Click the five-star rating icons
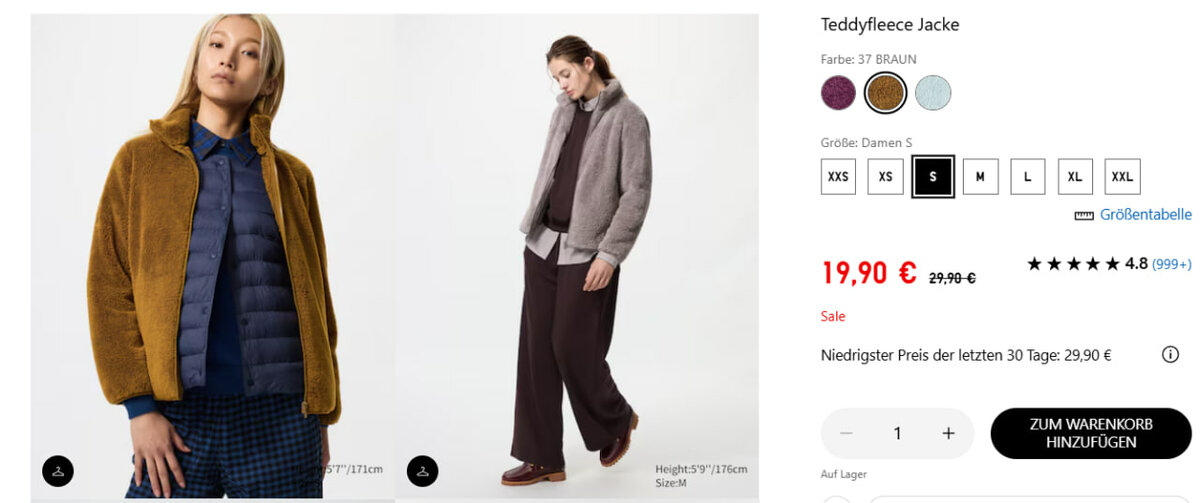1200x503 pixels. pyautogui.click(x=1073, y=264)
